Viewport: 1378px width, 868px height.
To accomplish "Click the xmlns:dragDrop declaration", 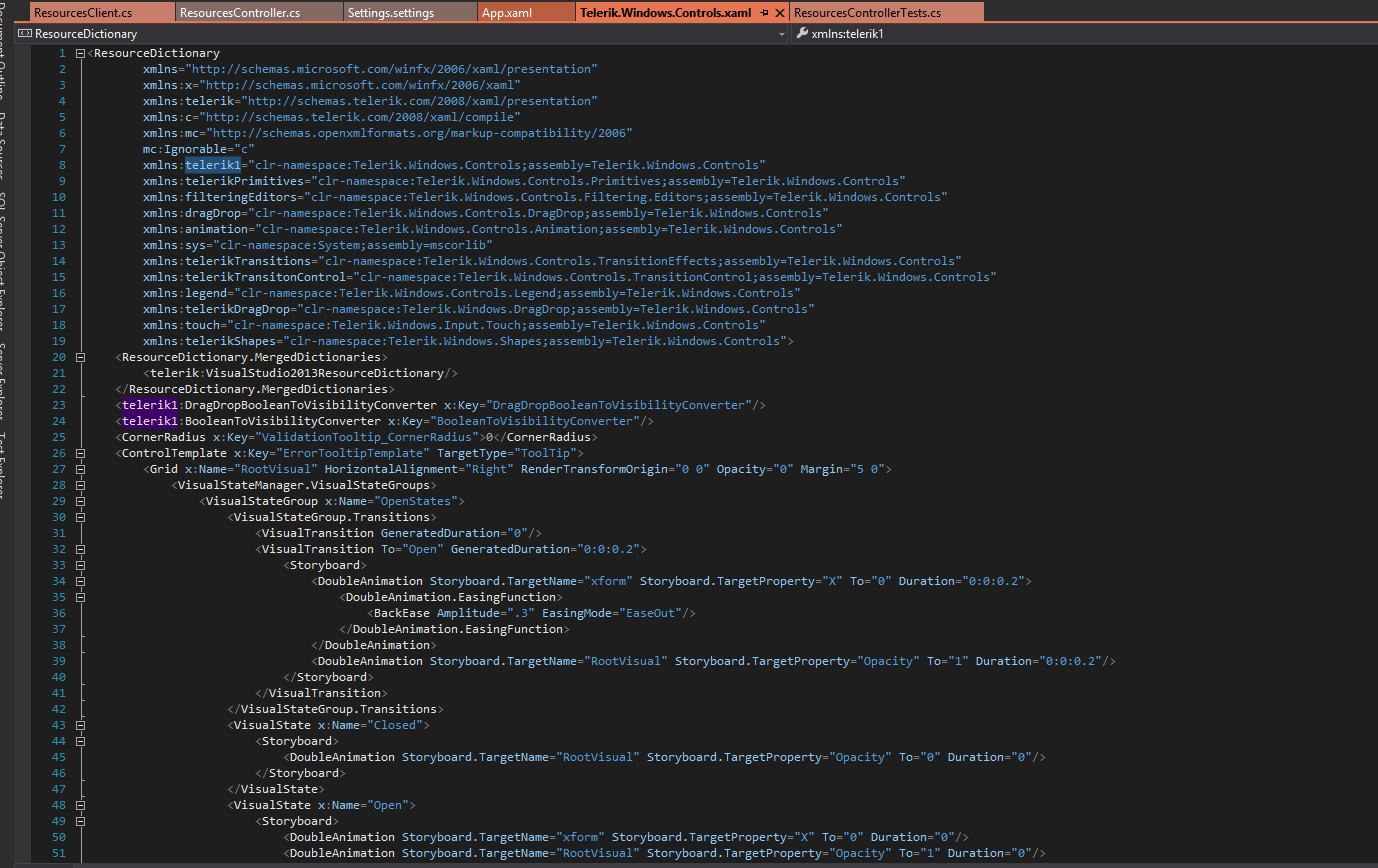I will click(485, 213).
